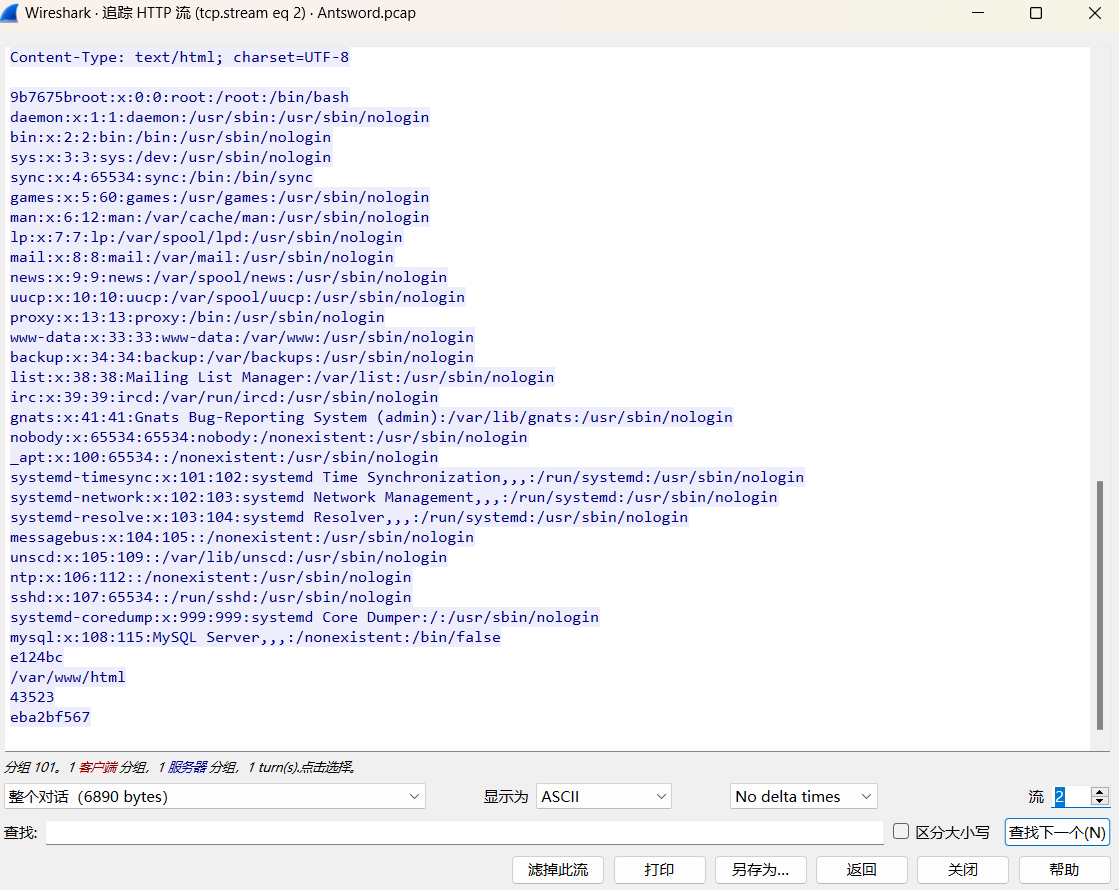Minimize the Follow HTTP Stream window
The width and height of the screenshot is (1119, 890).
point(978,13)
